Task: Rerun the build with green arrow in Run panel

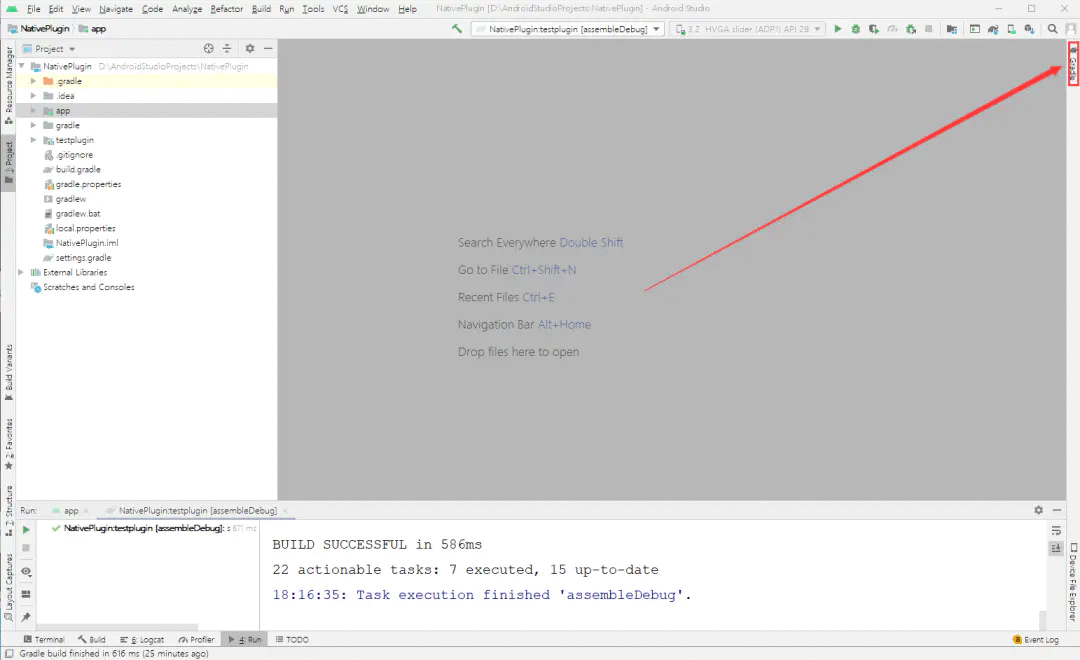Action: point(26,529)
